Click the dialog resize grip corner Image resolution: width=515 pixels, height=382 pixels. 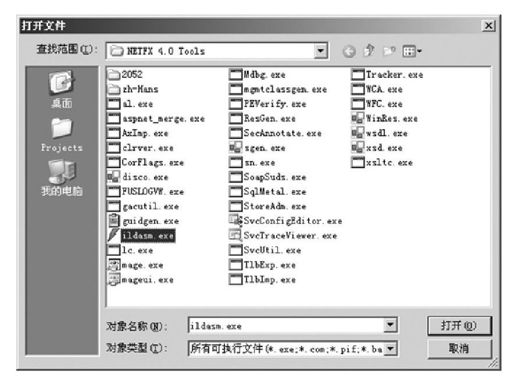pyautogui.click(x=494, y=363)
